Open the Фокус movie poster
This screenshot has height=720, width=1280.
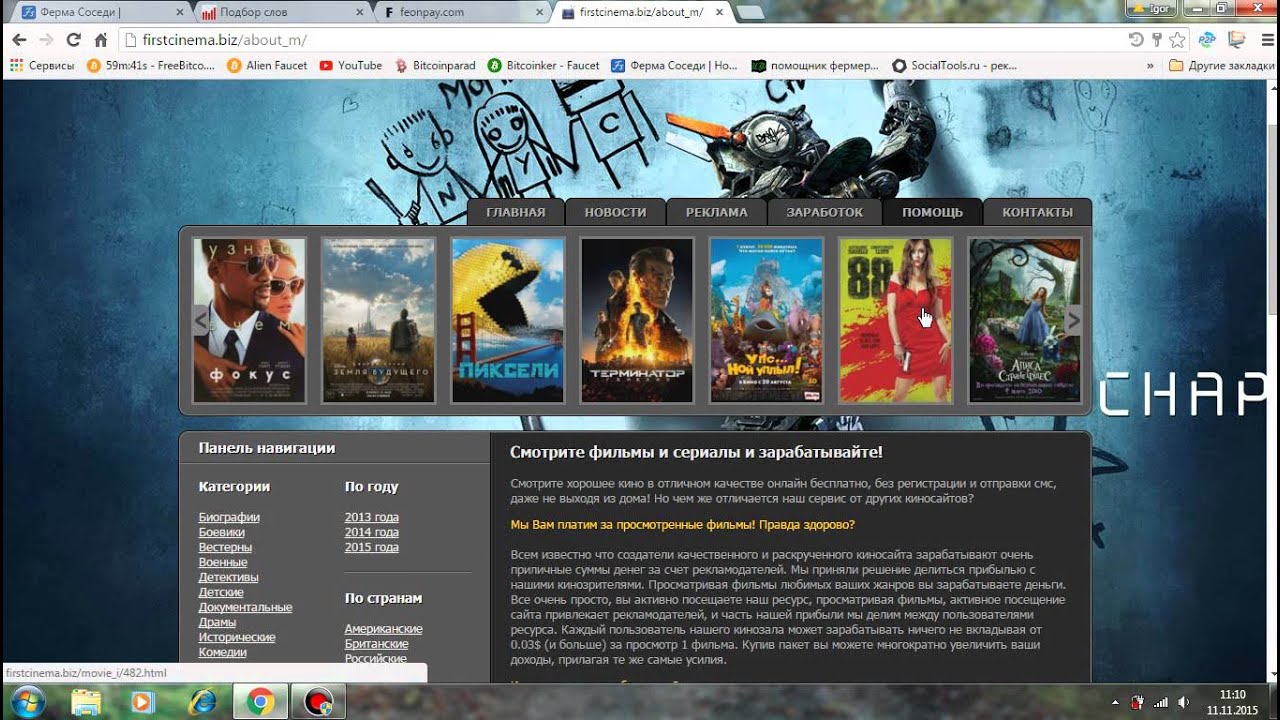[250, 320]
